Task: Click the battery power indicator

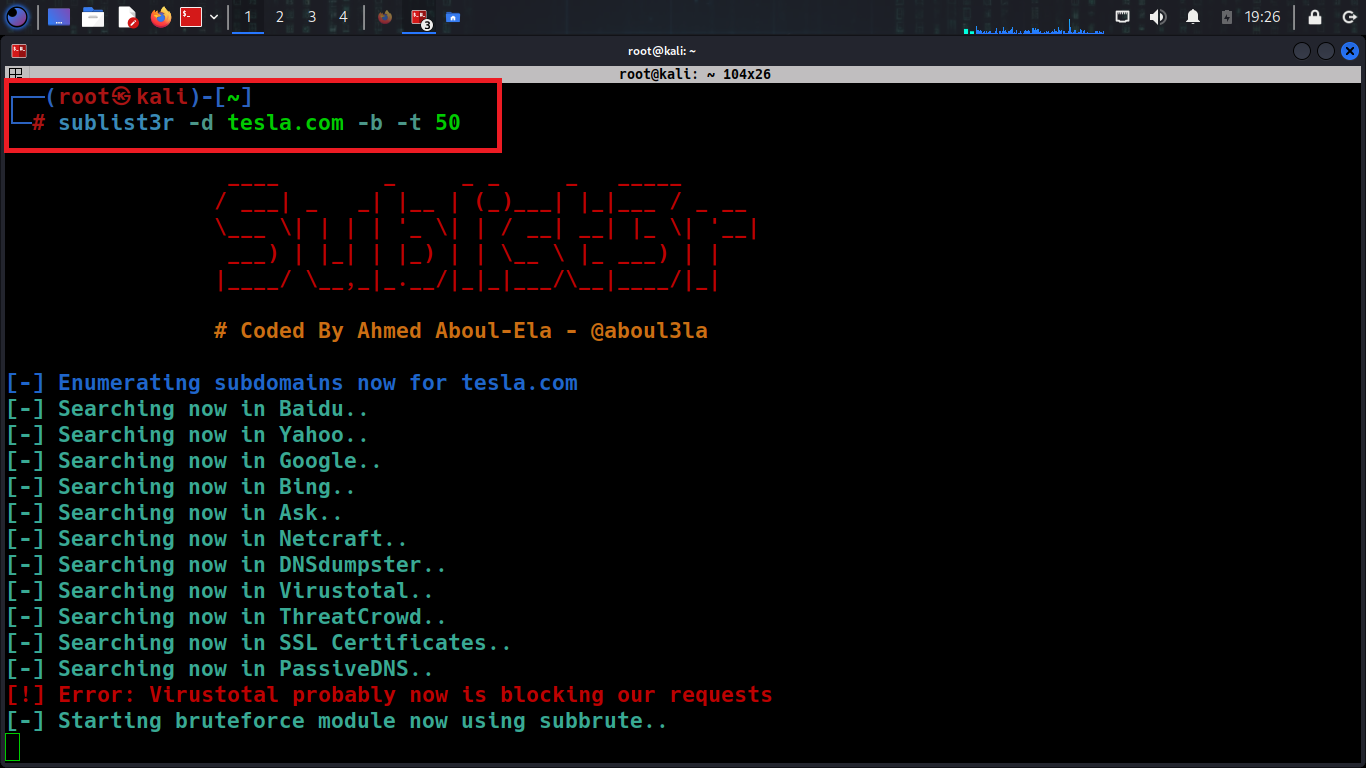Action: coord(1227,17)
